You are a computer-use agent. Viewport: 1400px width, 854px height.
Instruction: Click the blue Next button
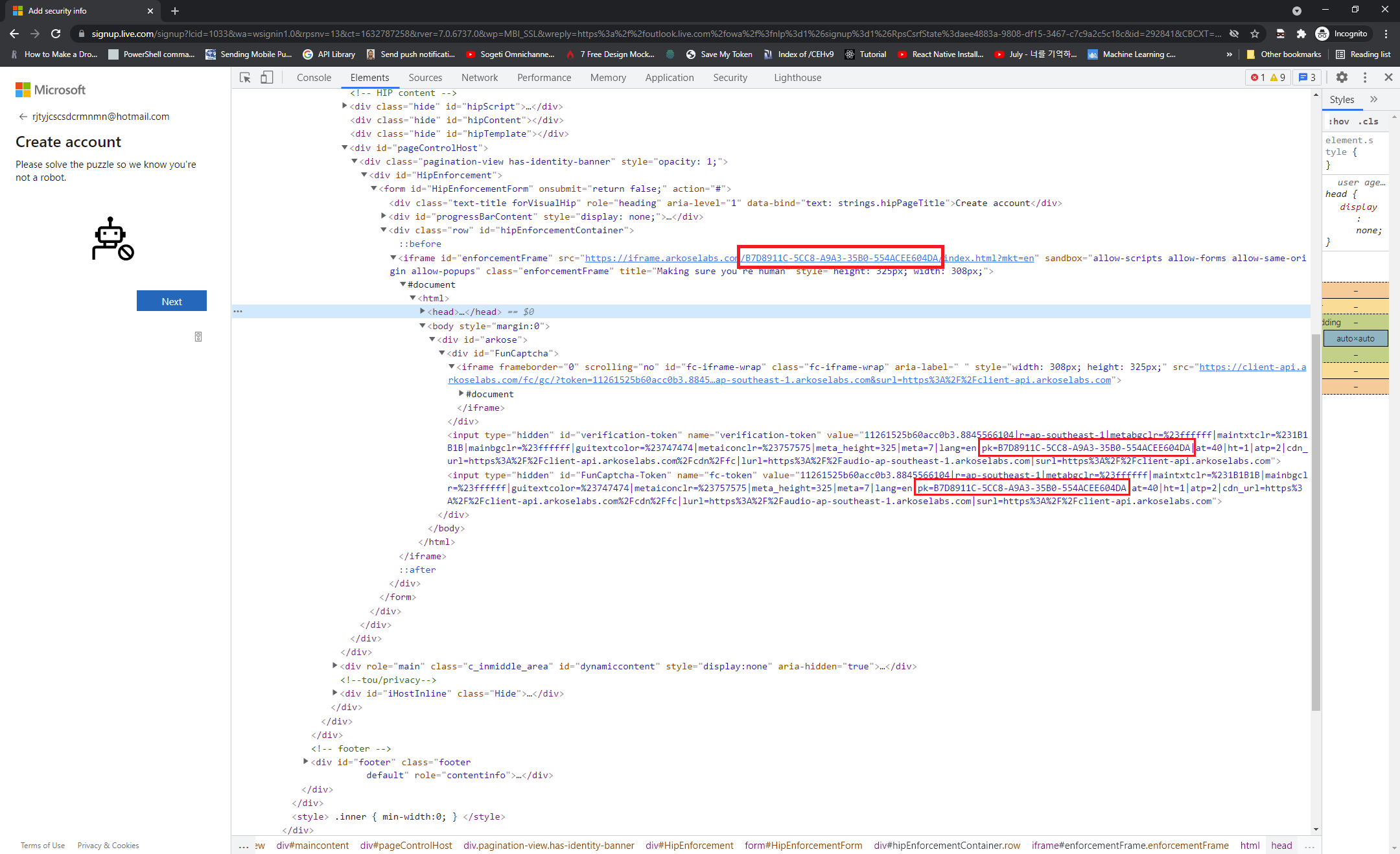point(172,301)
